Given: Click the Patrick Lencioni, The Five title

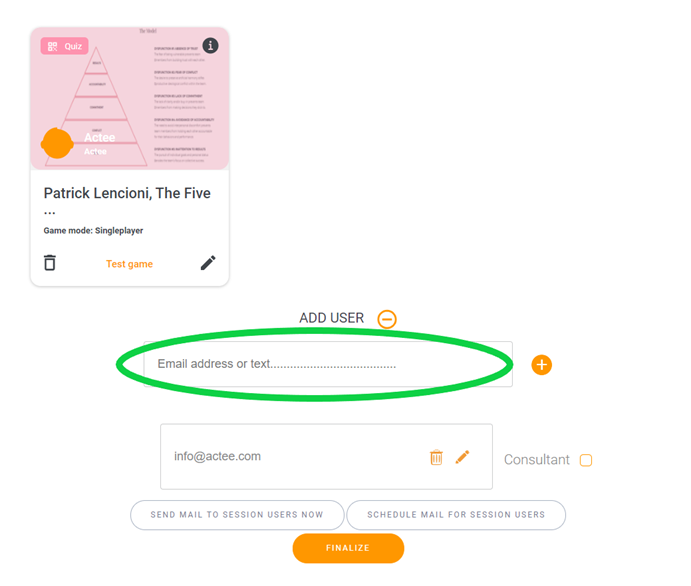Looking at the screenshot, I should [127, 193].
